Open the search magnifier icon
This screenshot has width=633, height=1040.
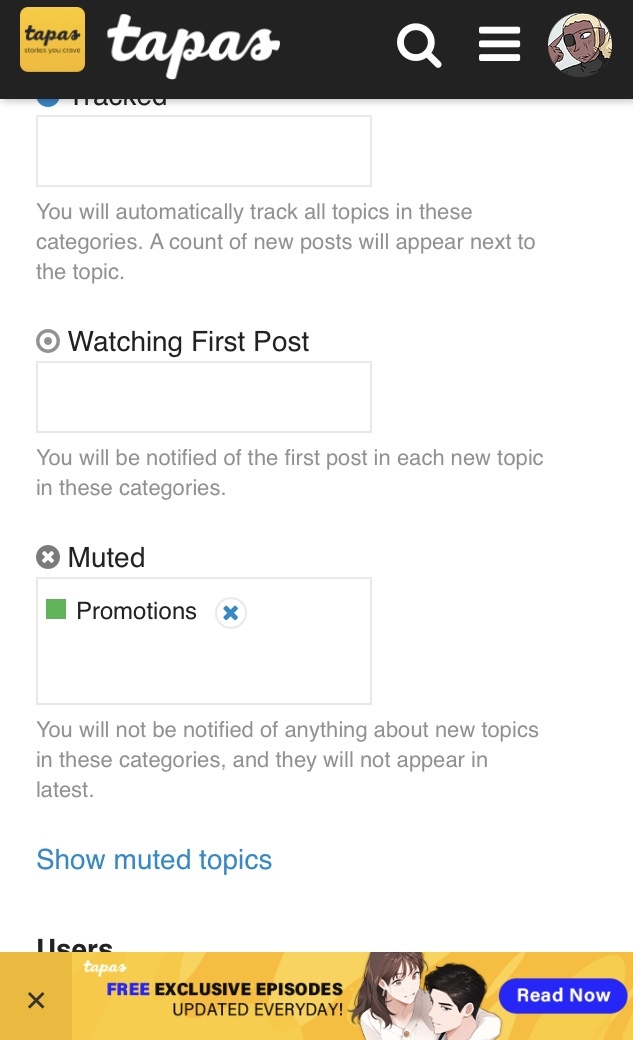419,45
